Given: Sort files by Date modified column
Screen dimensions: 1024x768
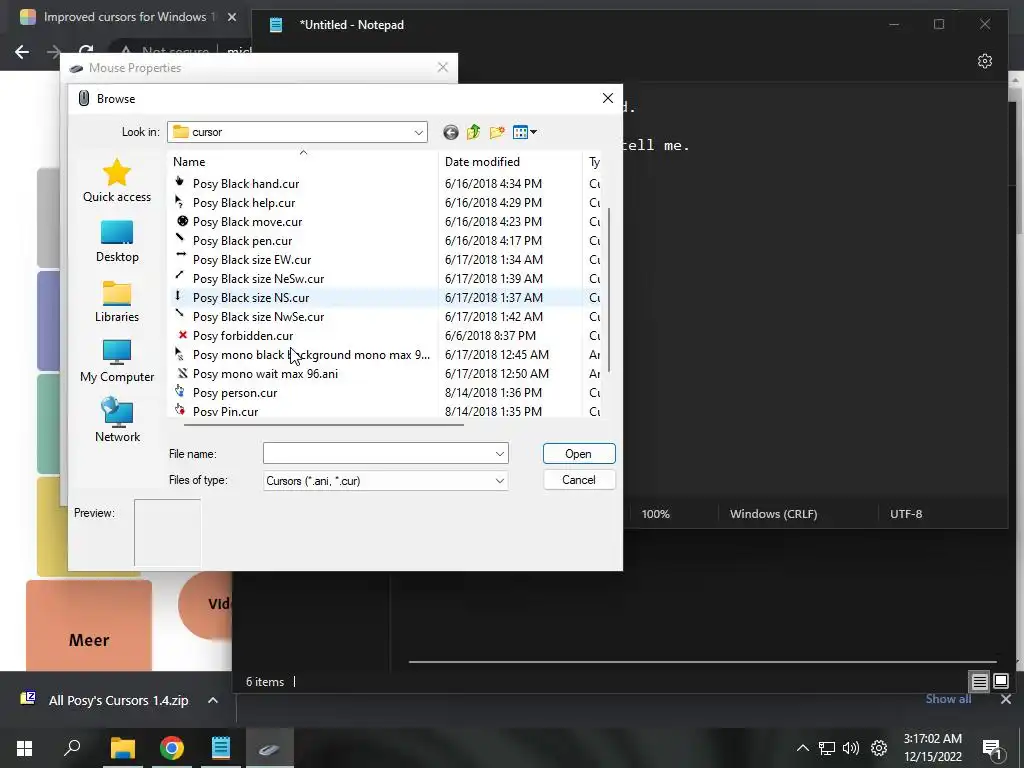Looking at the screenshot, I should [x=510, y=162].
